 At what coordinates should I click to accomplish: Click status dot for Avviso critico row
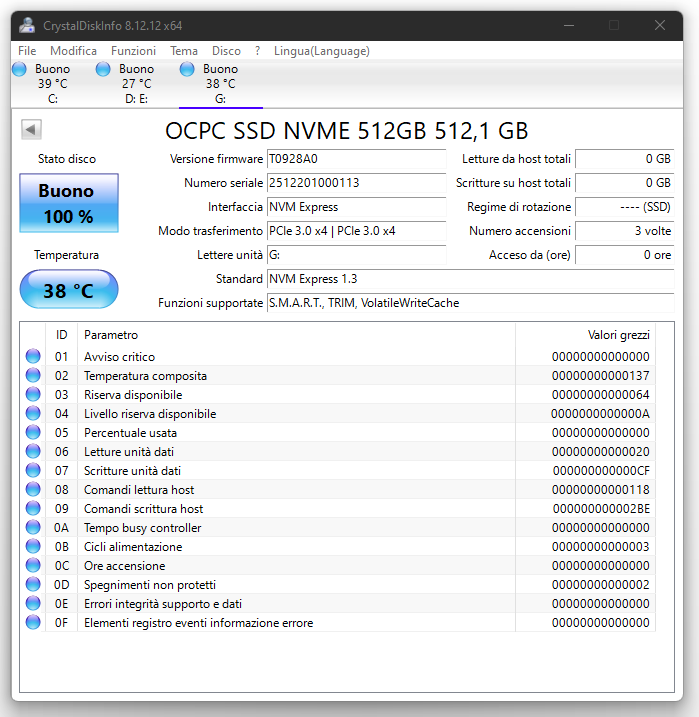pyautogui.click(x=33, y=356)
